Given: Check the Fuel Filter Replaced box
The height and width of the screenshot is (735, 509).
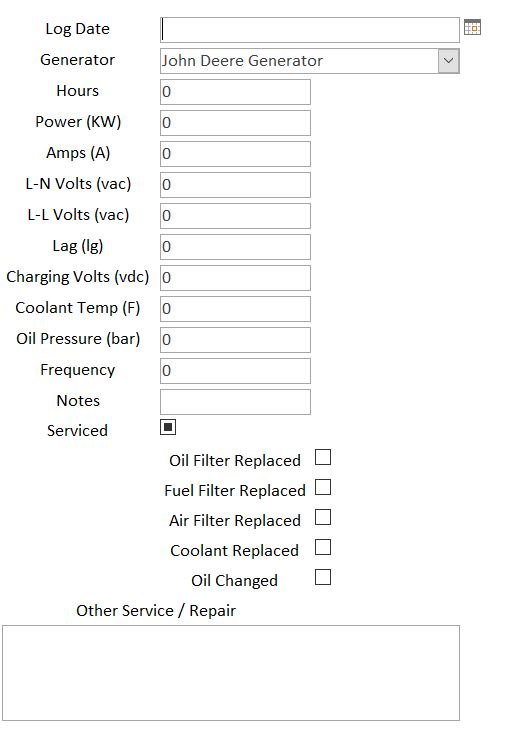Looking at the screenshot, I should point(323,487).
